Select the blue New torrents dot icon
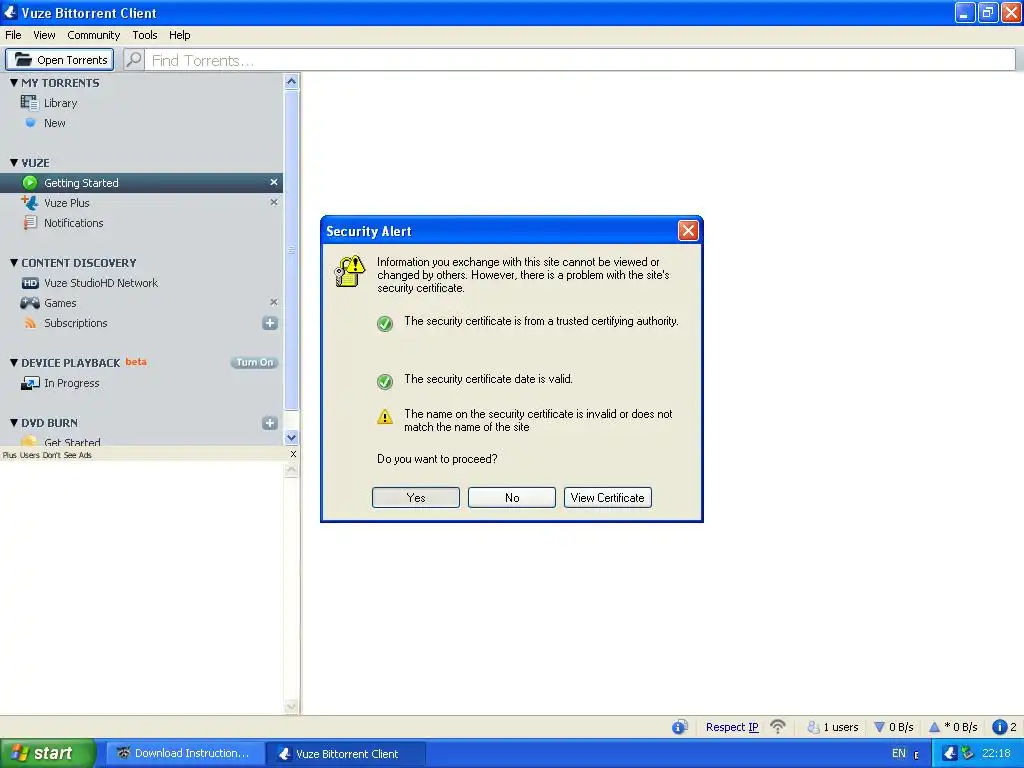Viewport: 1024px width, 768px height. 30,122
